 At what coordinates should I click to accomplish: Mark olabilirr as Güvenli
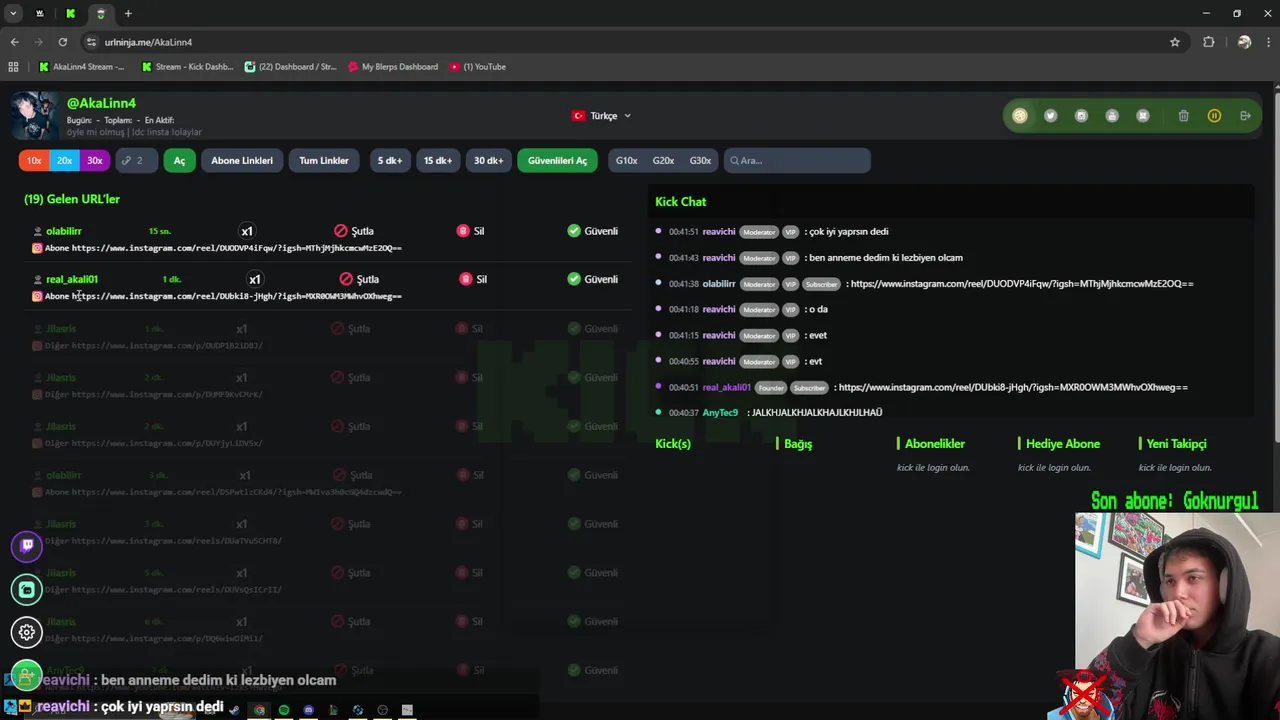(x=592, y=231)
